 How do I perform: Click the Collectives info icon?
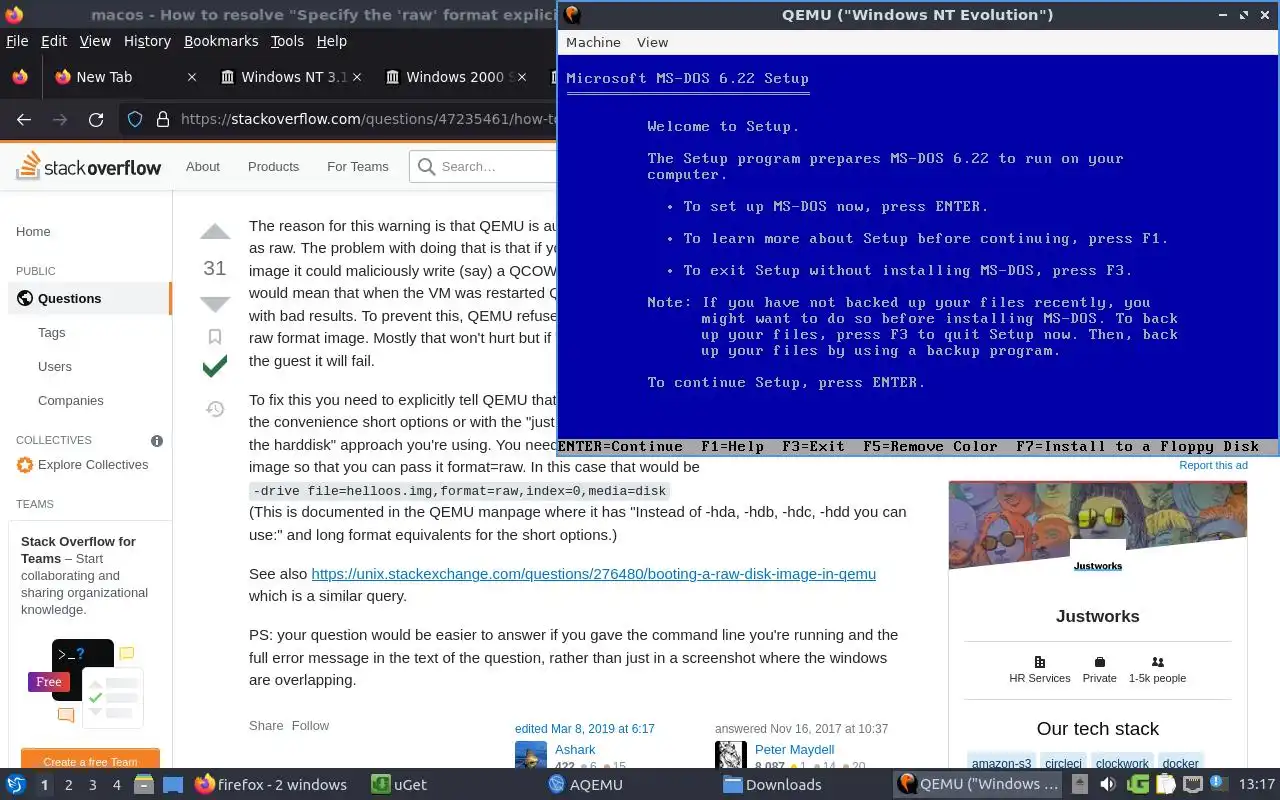pyautogui.click(x=157, y=440)
